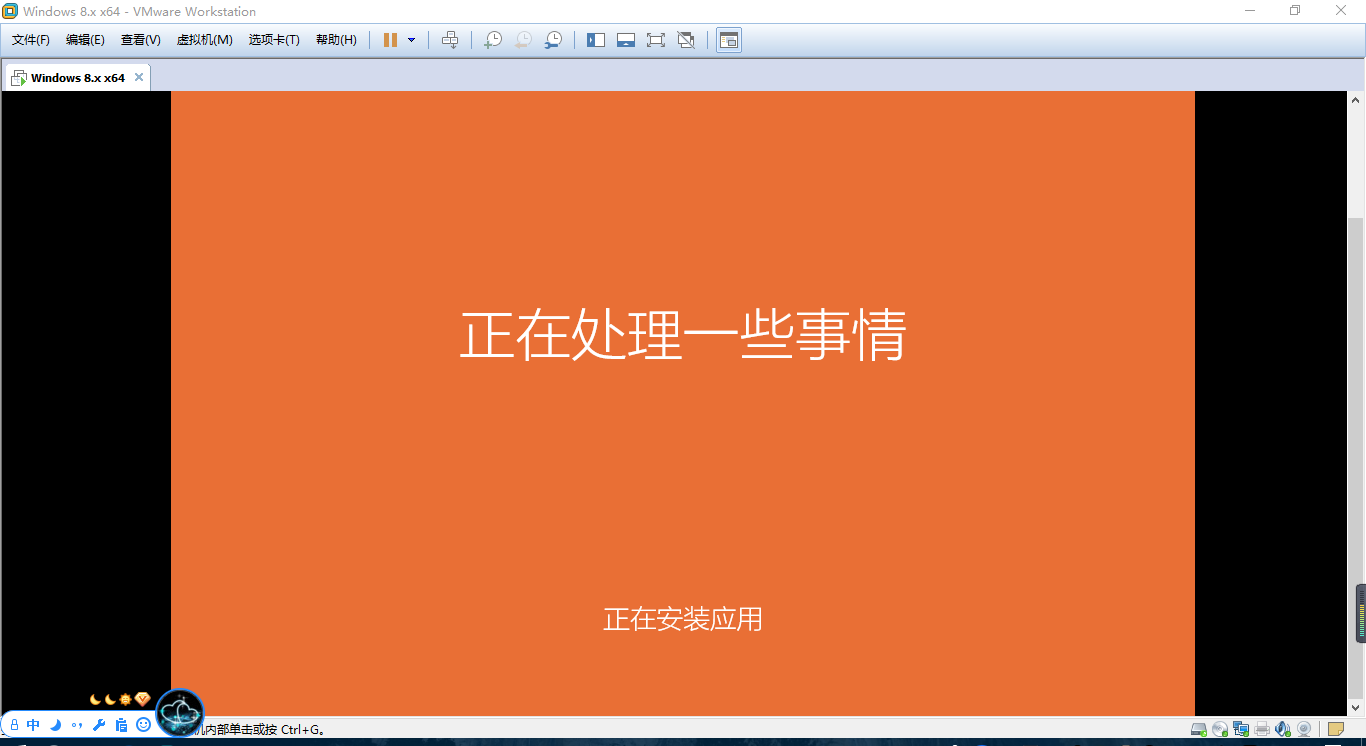Click the virtual CD/DVD drive icon
1366x746 pixels.
pyautogui.click(x=1220, y=729)
